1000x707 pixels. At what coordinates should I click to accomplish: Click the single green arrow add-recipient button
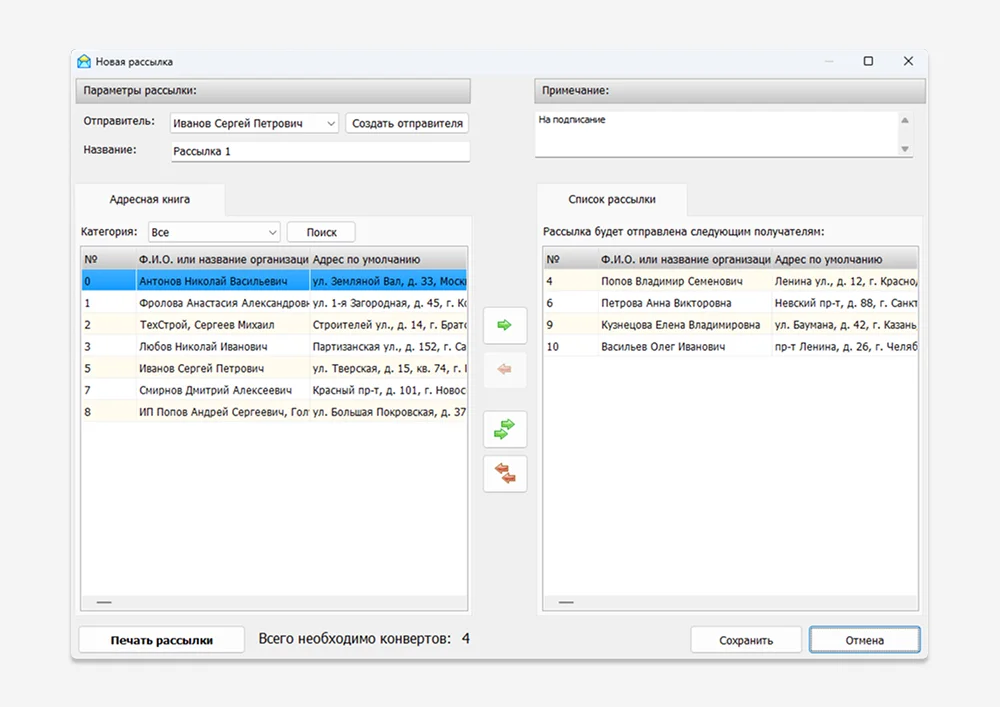point(505,325)
